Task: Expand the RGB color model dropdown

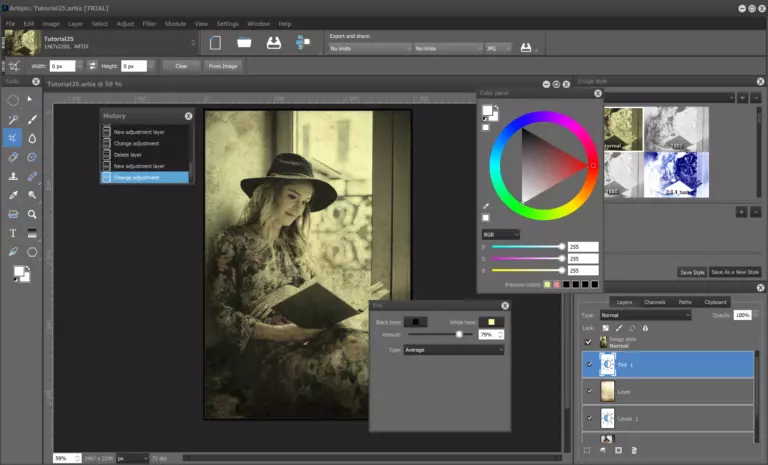Action: pyautogui.click(x=500, y=234)
